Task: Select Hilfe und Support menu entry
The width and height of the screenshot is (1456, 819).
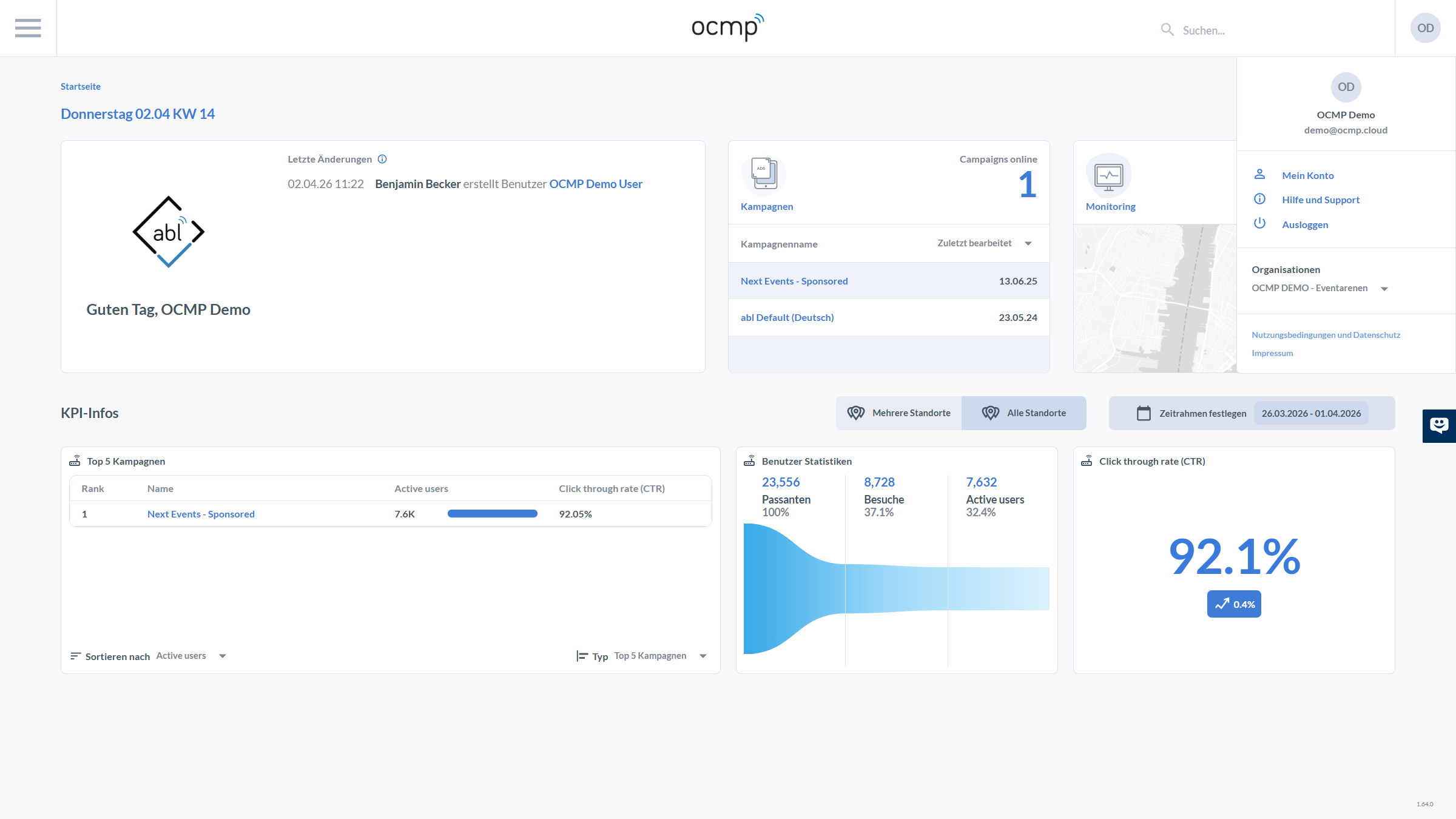Action: [1320, 200]
